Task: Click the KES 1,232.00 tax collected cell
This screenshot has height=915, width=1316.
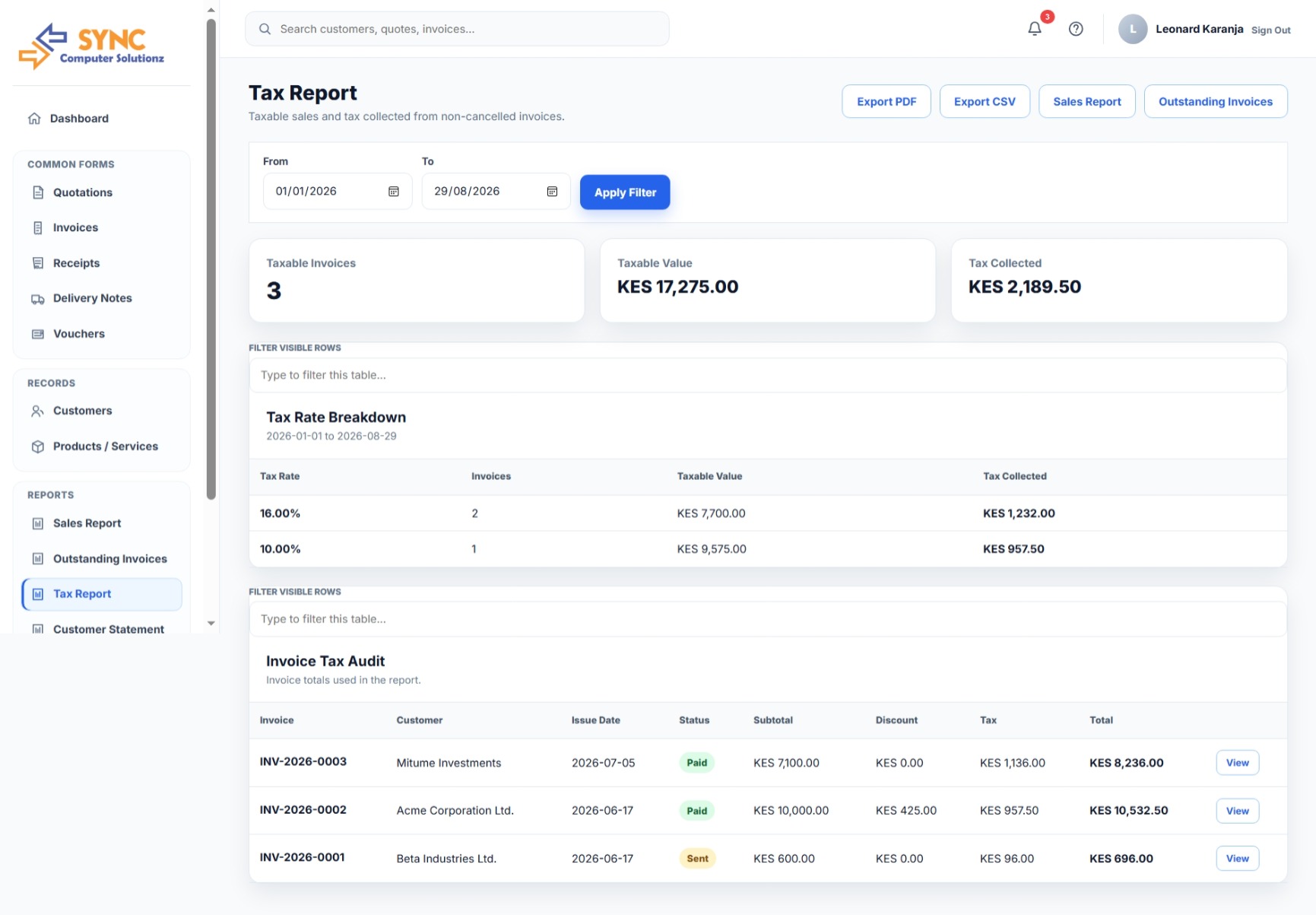Action: tap(1019, 513)
